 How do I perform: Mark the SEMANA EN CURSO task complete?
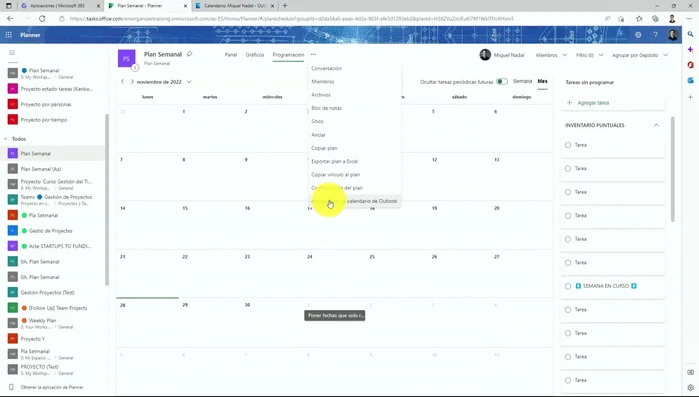tap(567, 286)
